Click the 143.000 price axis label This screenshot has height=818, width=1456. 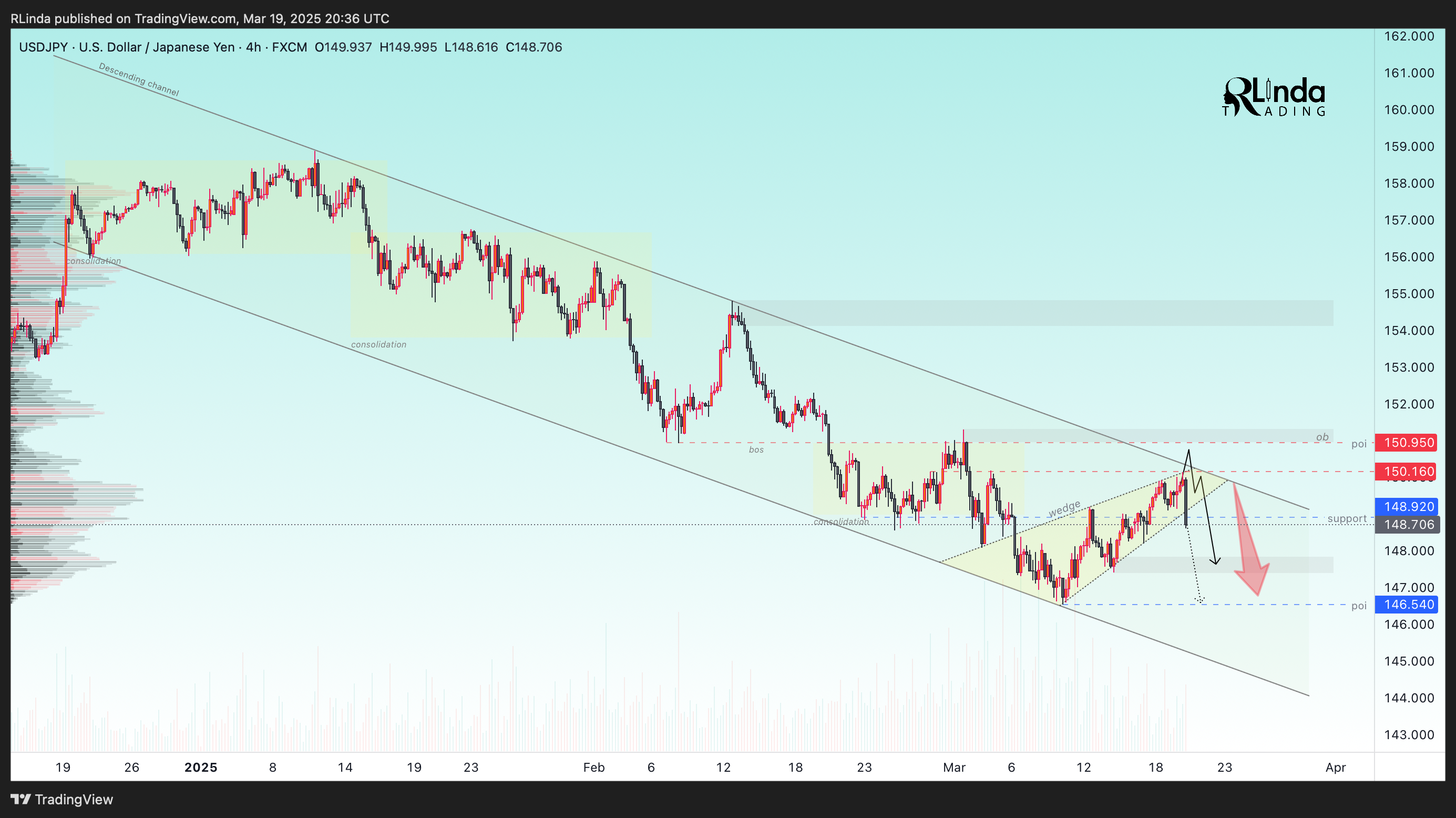[1409, 734]
